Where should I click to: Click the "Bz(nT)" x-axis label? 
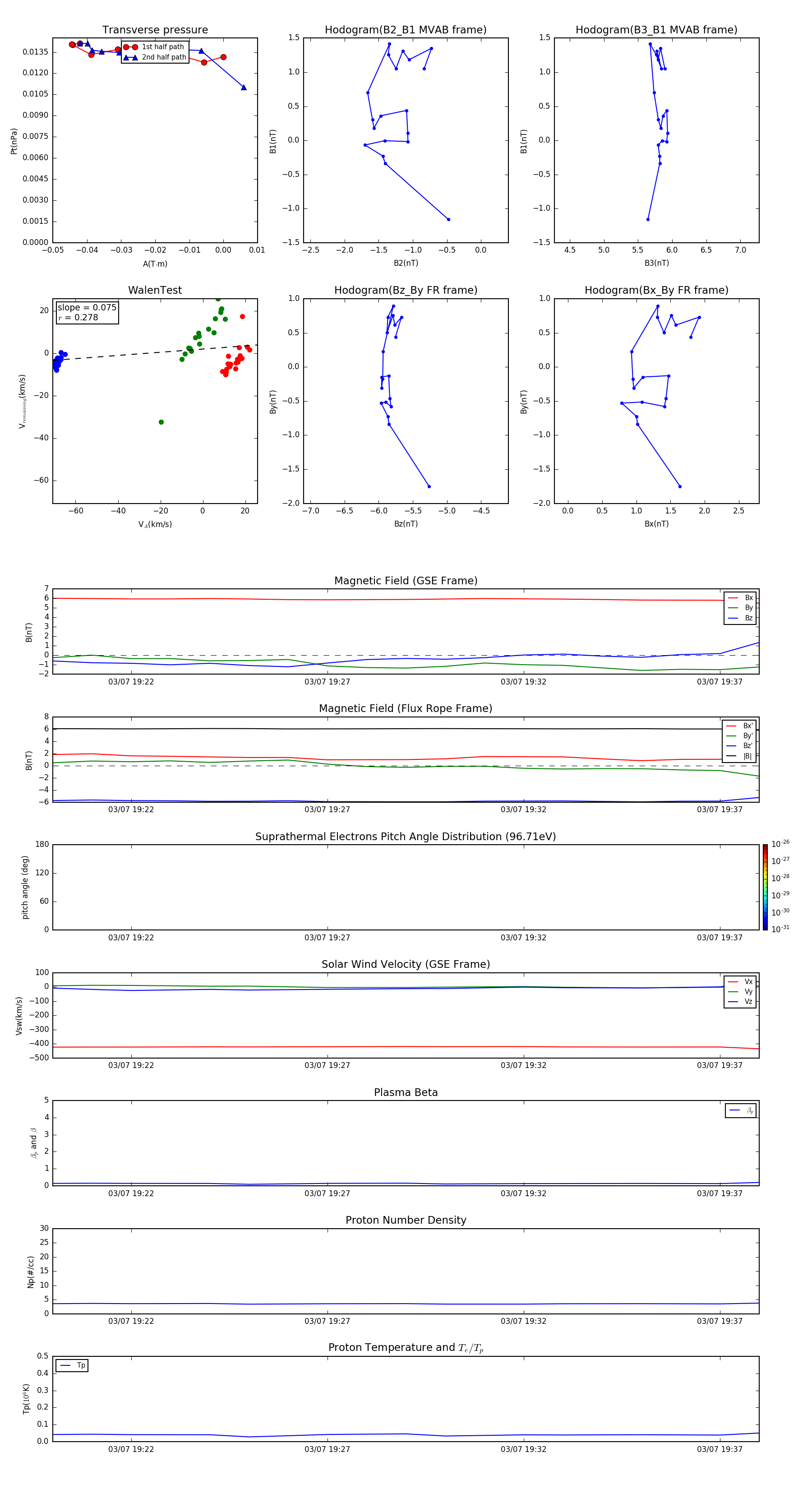click(406, 524)
